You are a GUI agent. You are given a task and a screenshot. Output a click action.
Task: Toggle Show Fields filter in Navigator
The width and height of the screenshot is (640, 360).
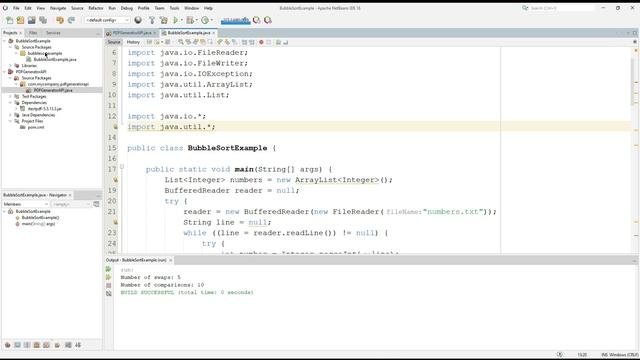click(17, 345)
